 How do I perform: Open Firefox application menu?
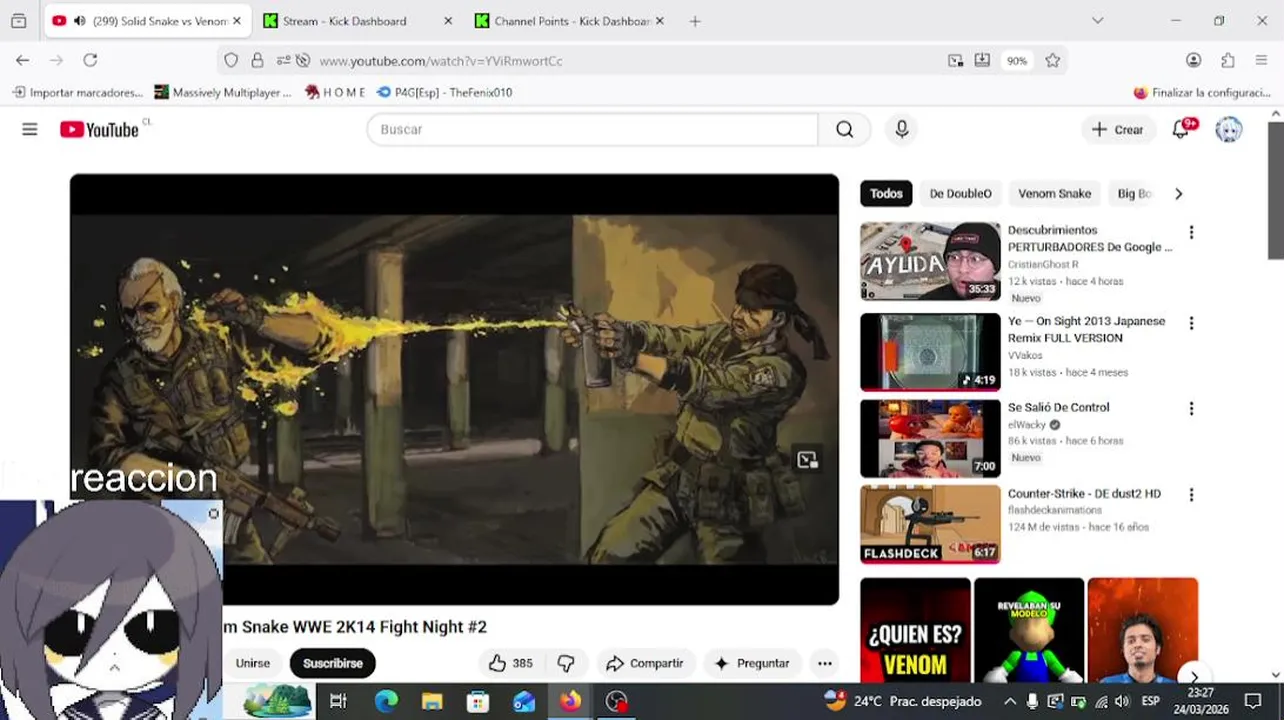pyautogui.click(x=1261, y=60)
